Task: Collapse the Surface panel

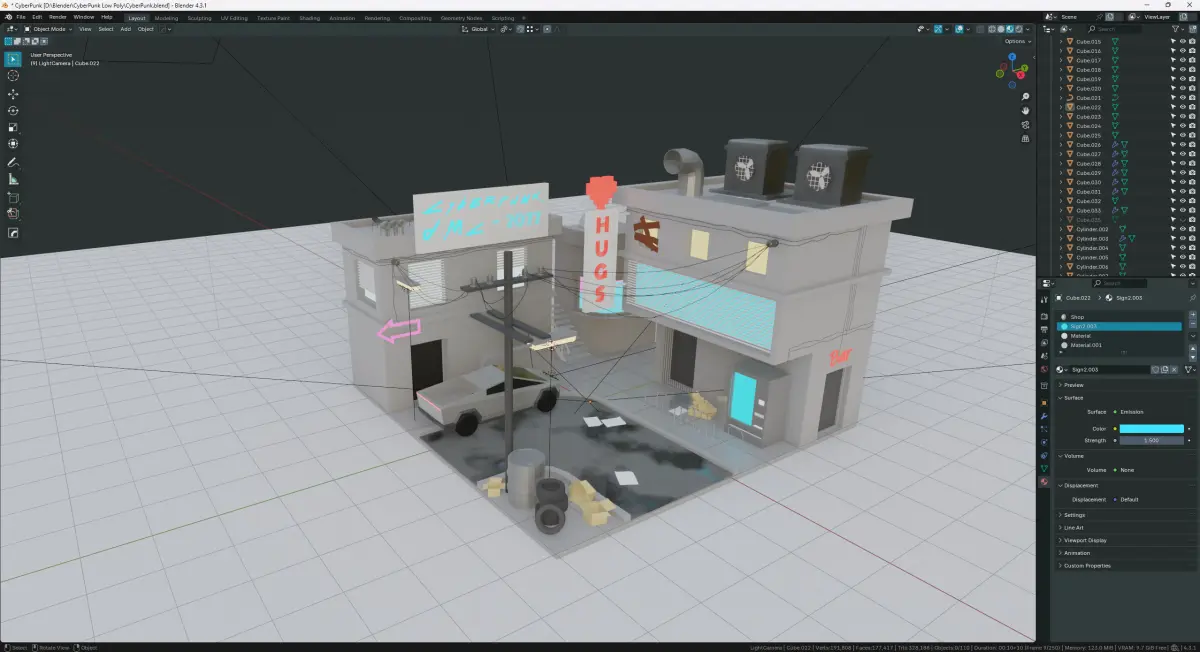Action: point(1073,398)
